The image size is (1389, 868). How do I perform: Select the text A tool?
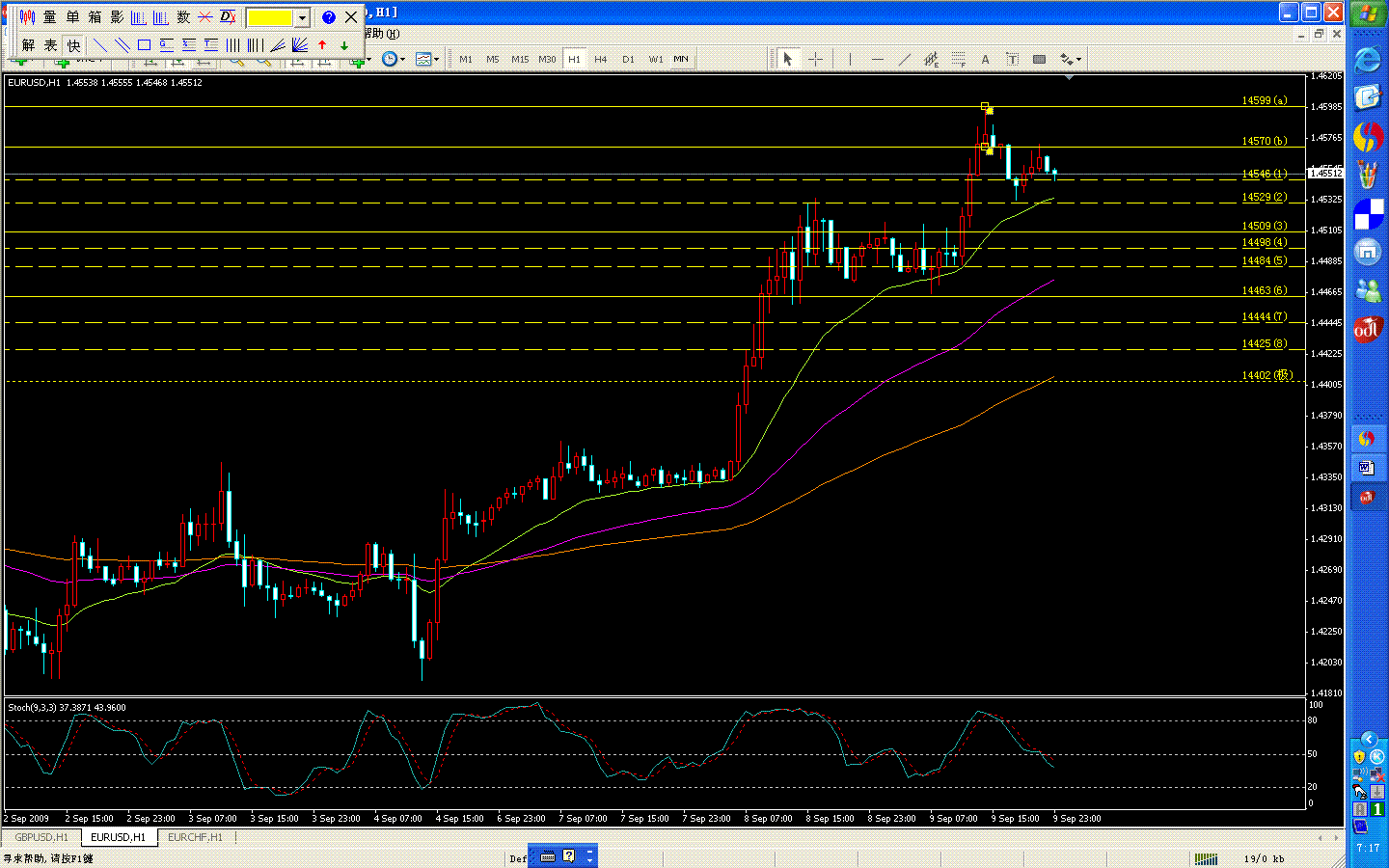(985, 60)
